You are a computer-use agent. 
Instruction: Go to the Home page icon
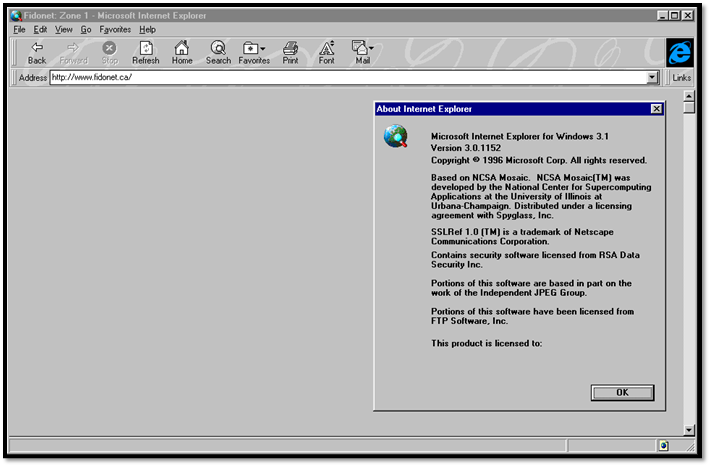coord(182,48)
